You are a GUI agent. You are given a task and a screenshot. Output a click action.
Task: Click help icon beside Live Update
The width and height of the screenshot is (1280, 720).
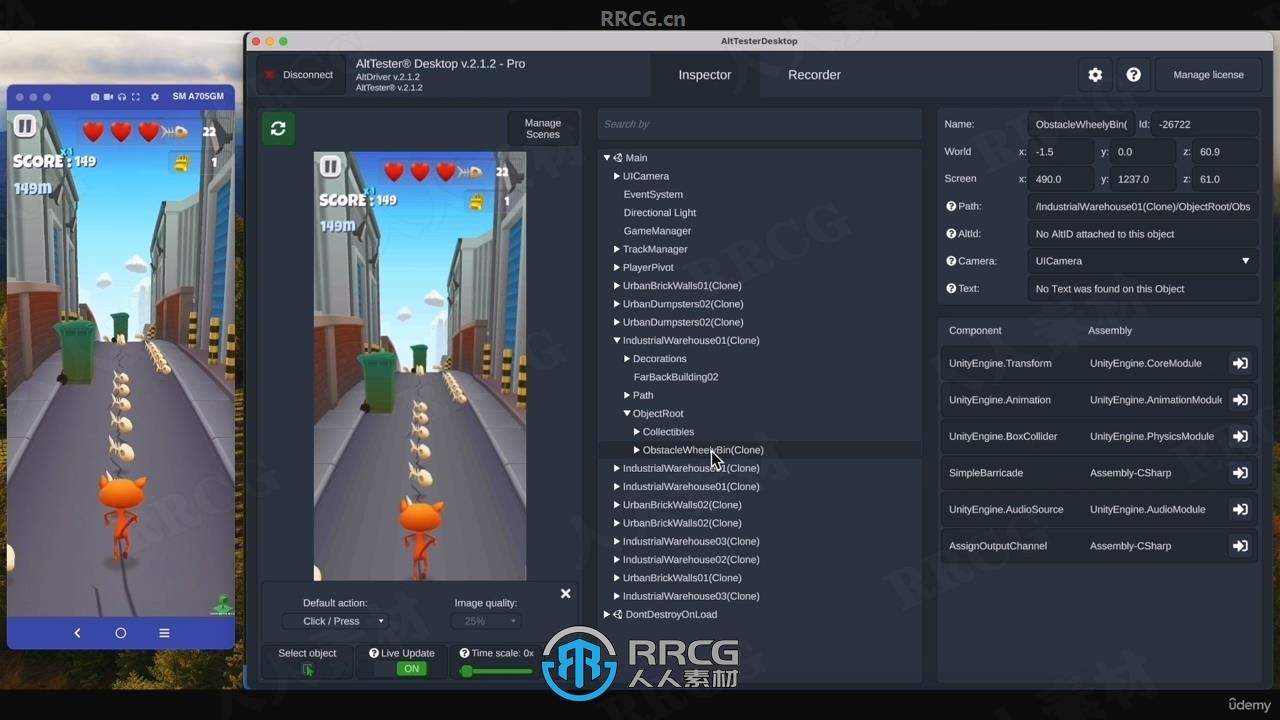tap(374, 653)
